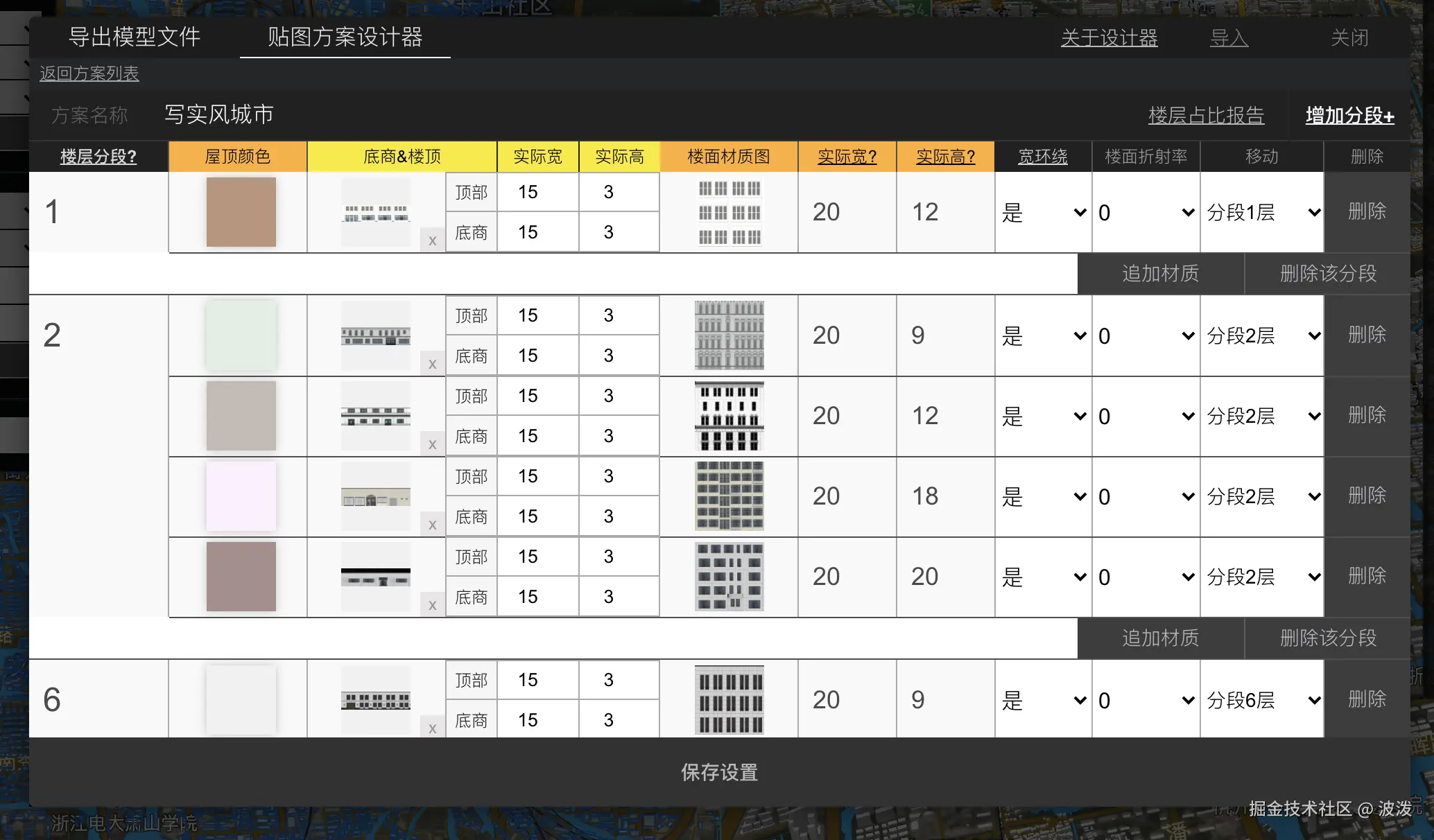This screenshot has width=1434, height=840.
Task: Click 增加分段+ link
Action: (x=1349, y=115)
